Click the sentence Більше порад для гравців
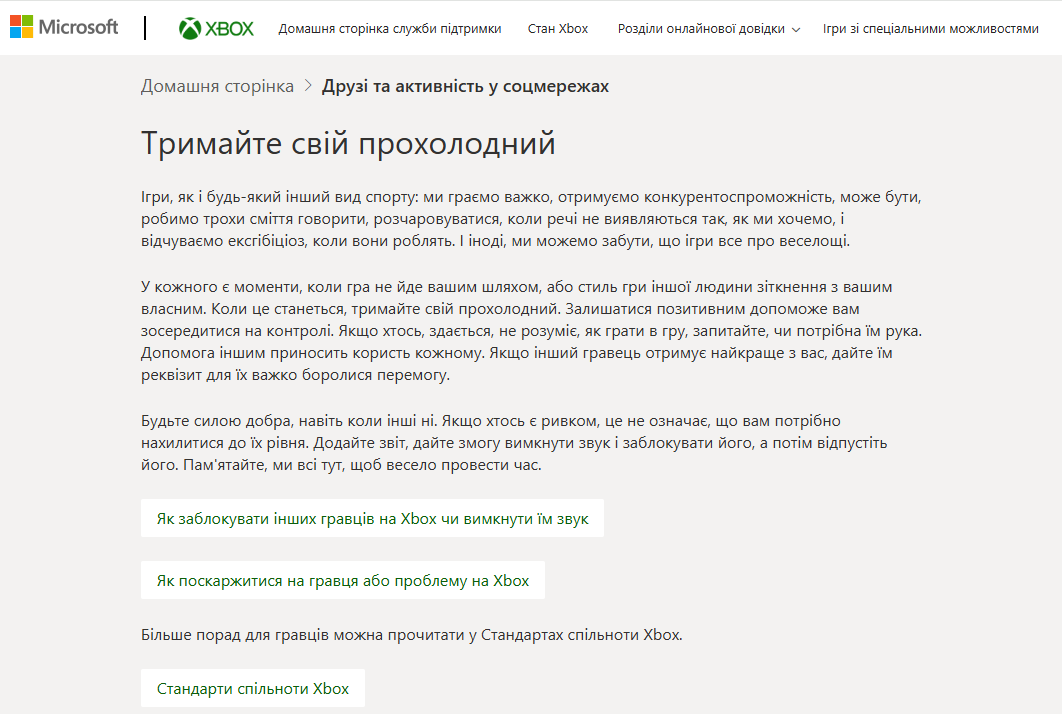Image resolution: width=1062 pixels, height=714 pixels. click(x=411, y=634)
